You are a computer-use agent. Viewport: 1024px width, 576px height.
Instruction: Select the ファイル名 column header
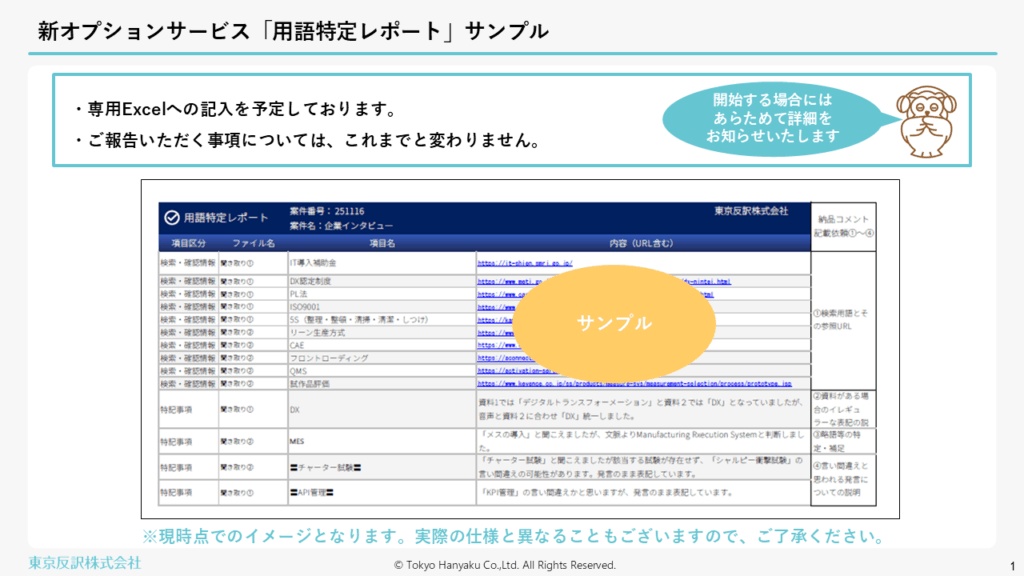[253, 243]
